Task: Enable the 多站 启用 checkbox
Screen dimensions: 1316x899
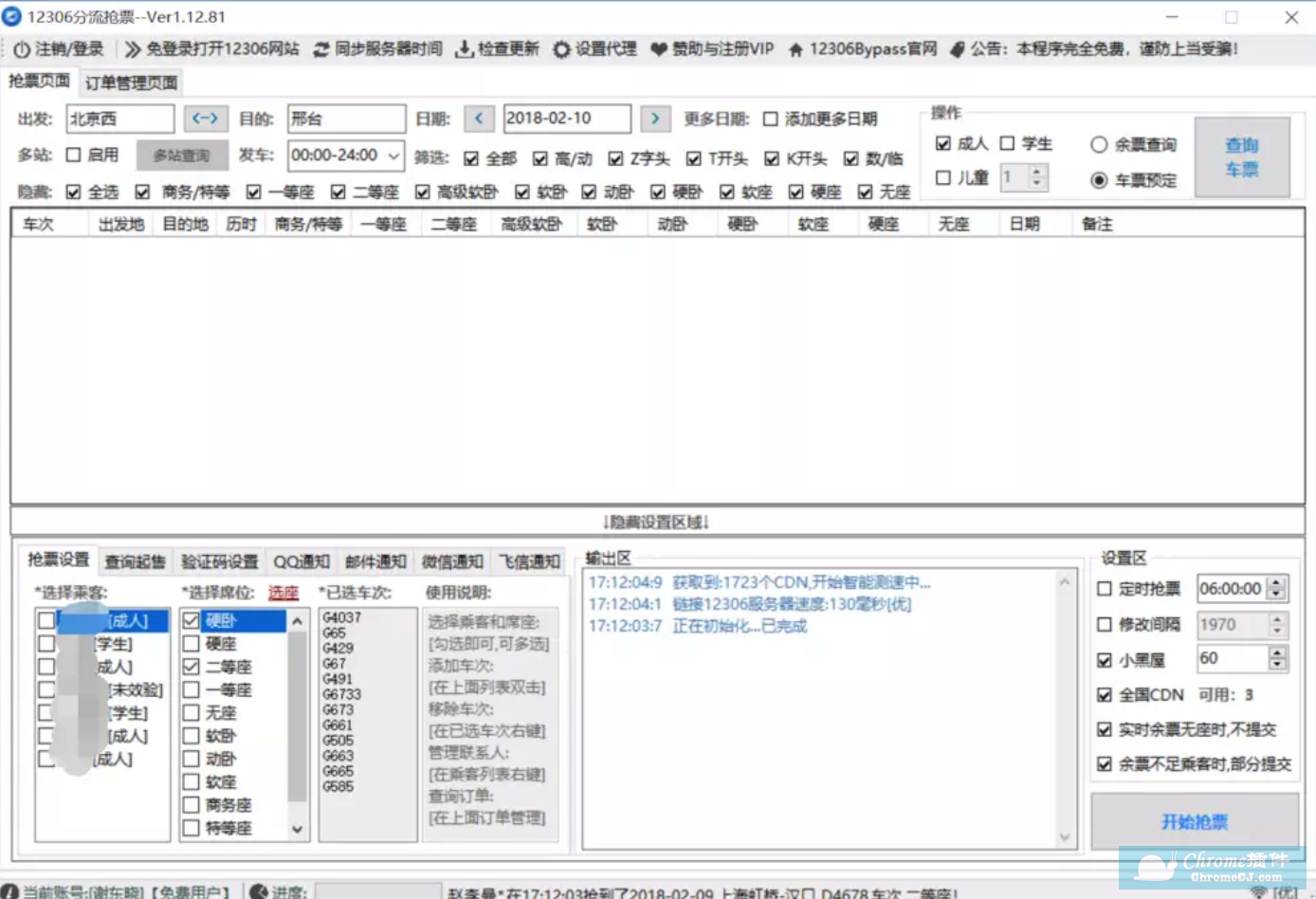Action: (73, 155)
